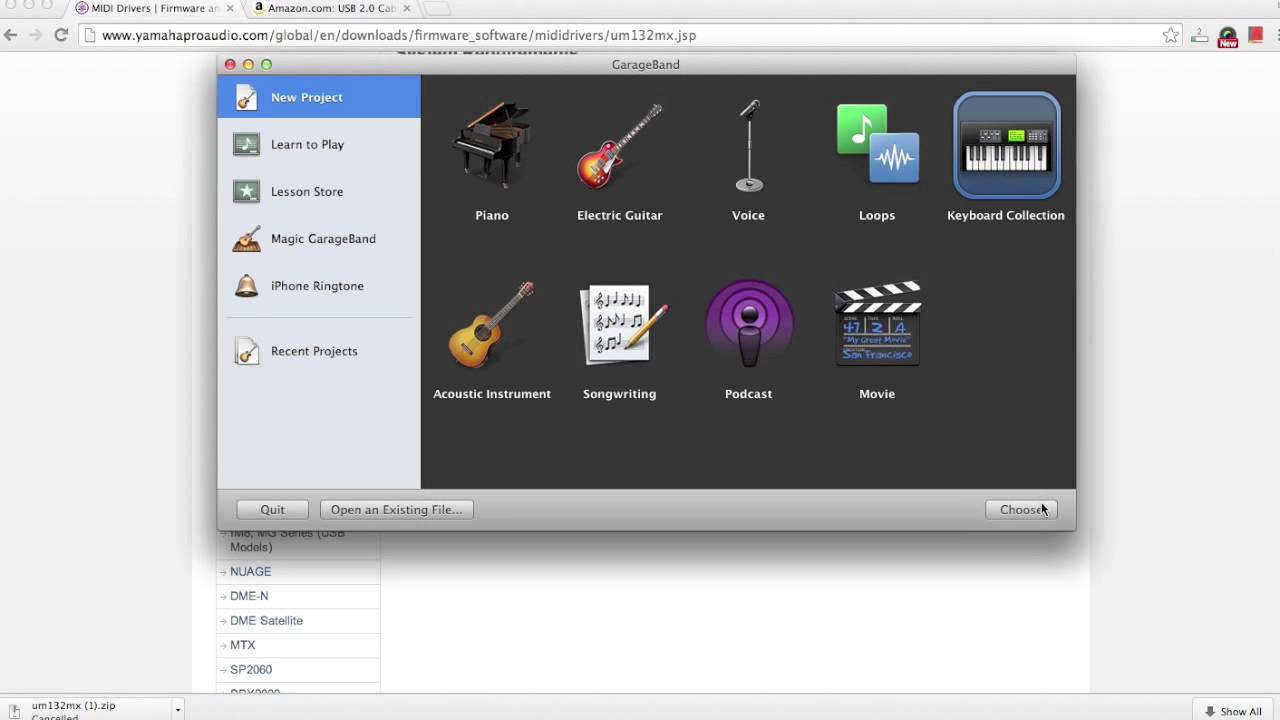Image resolution: width=1280 pixels, height=720 pixels.
Task: Click the Learn to Play sidebar icon
Action: 246,144
